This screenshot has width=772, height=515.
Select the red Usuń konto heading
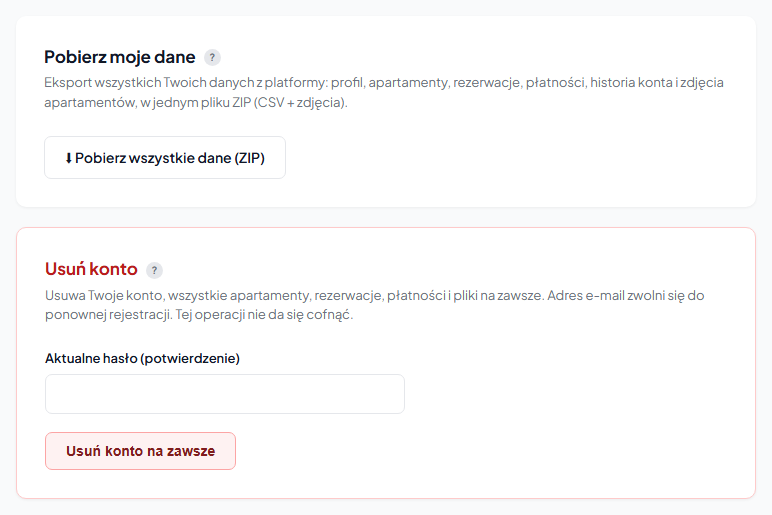[91, 269]
